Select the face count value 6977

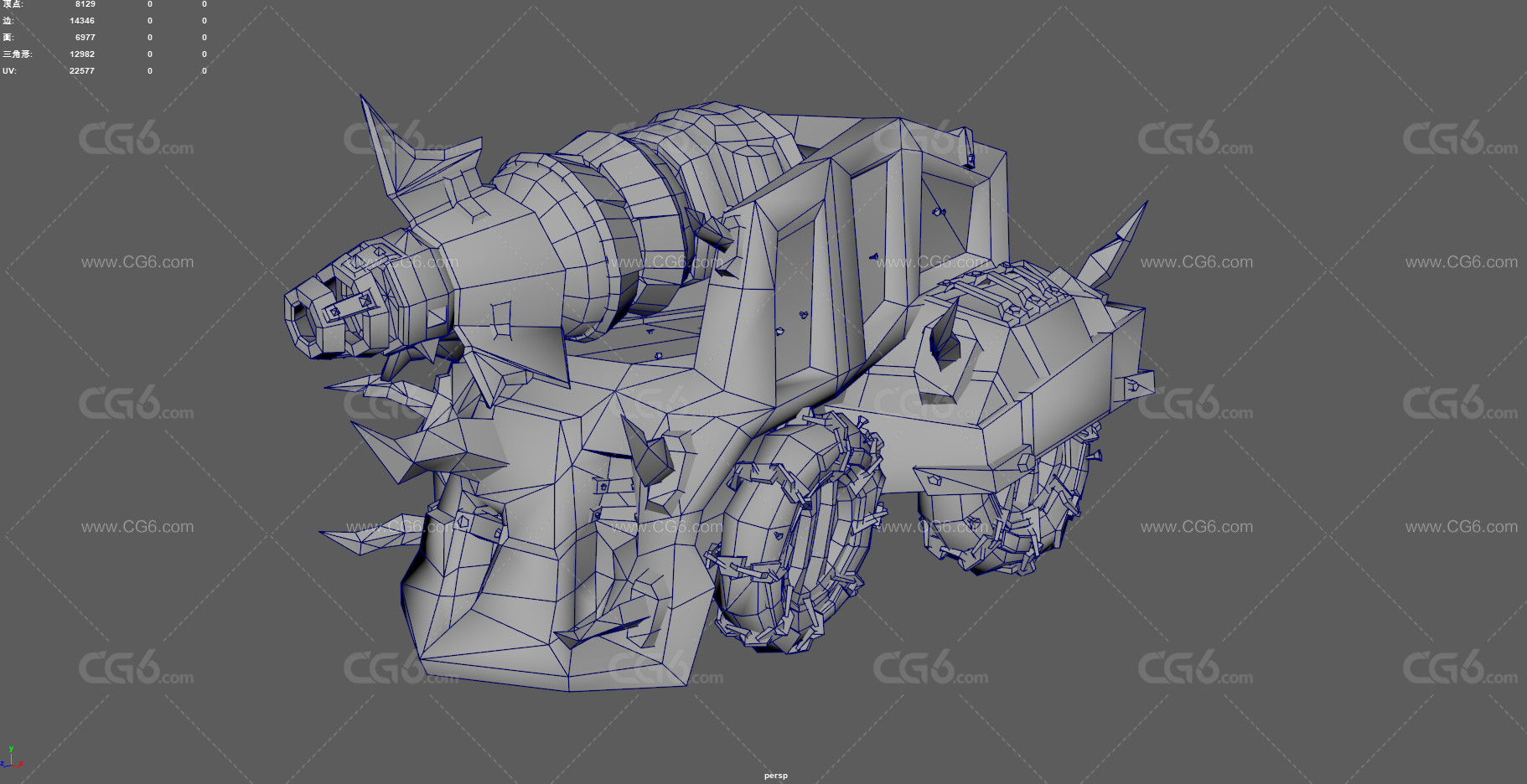pyautogui.click(x=85, y=38)
